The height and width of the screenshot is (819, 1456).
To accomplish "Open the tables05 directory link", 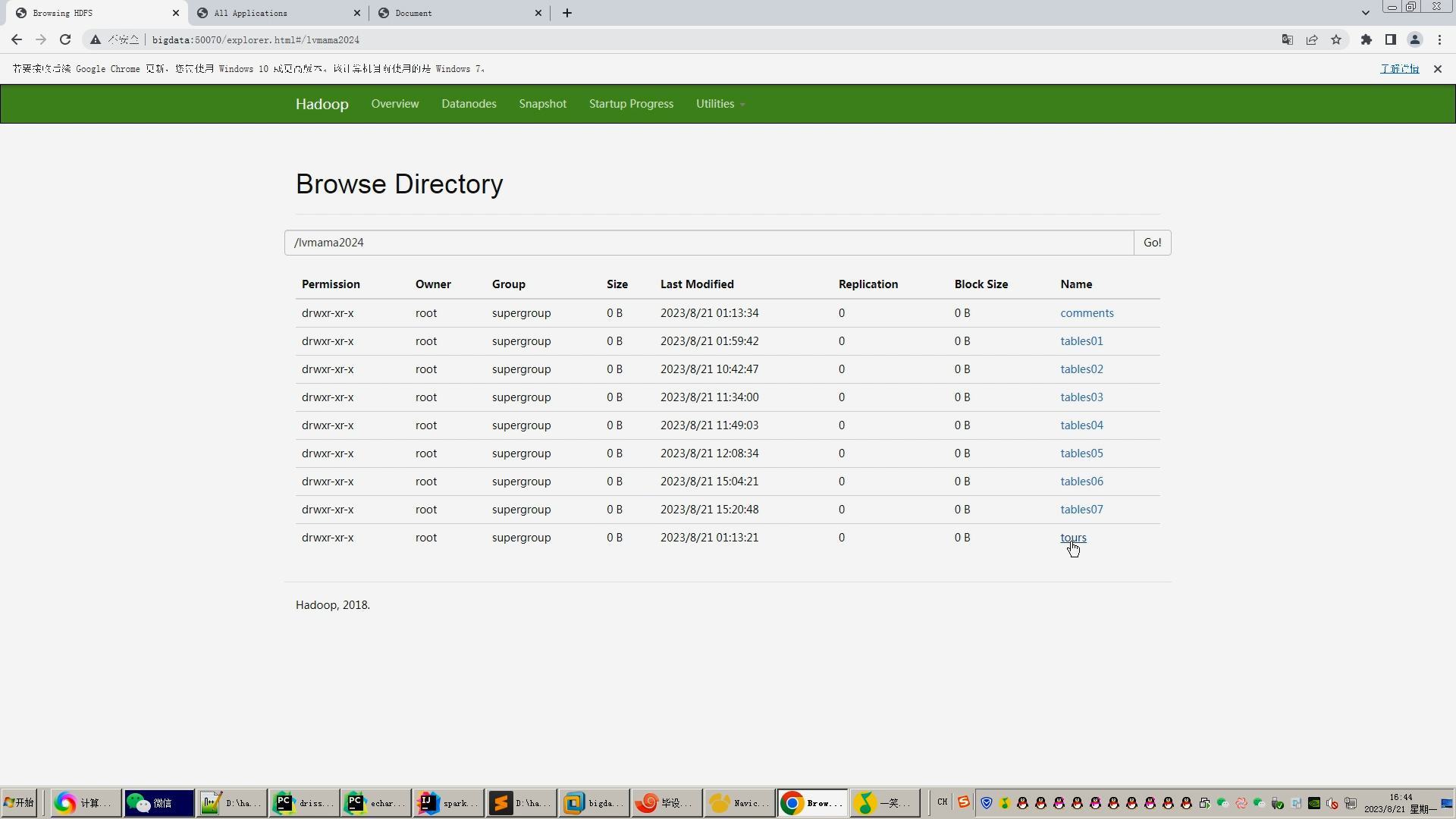I will point(1081,453).
